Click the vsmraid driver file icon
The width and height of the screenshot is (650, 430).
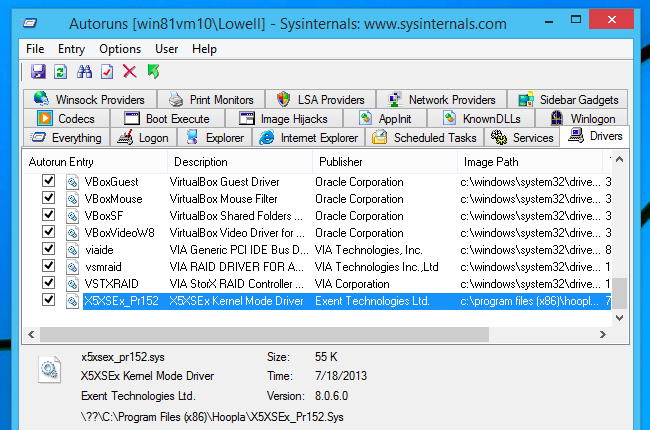click(x=72, y=267)
